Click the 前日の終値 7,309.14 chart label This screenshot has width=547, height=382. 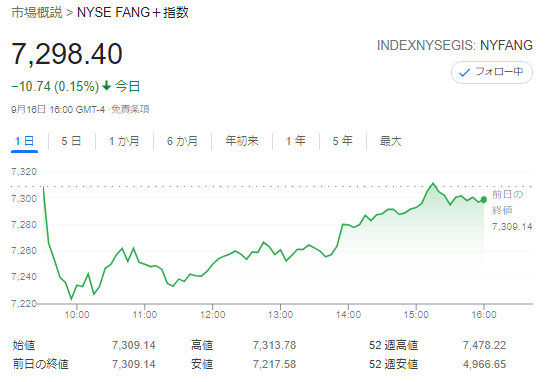512,210
